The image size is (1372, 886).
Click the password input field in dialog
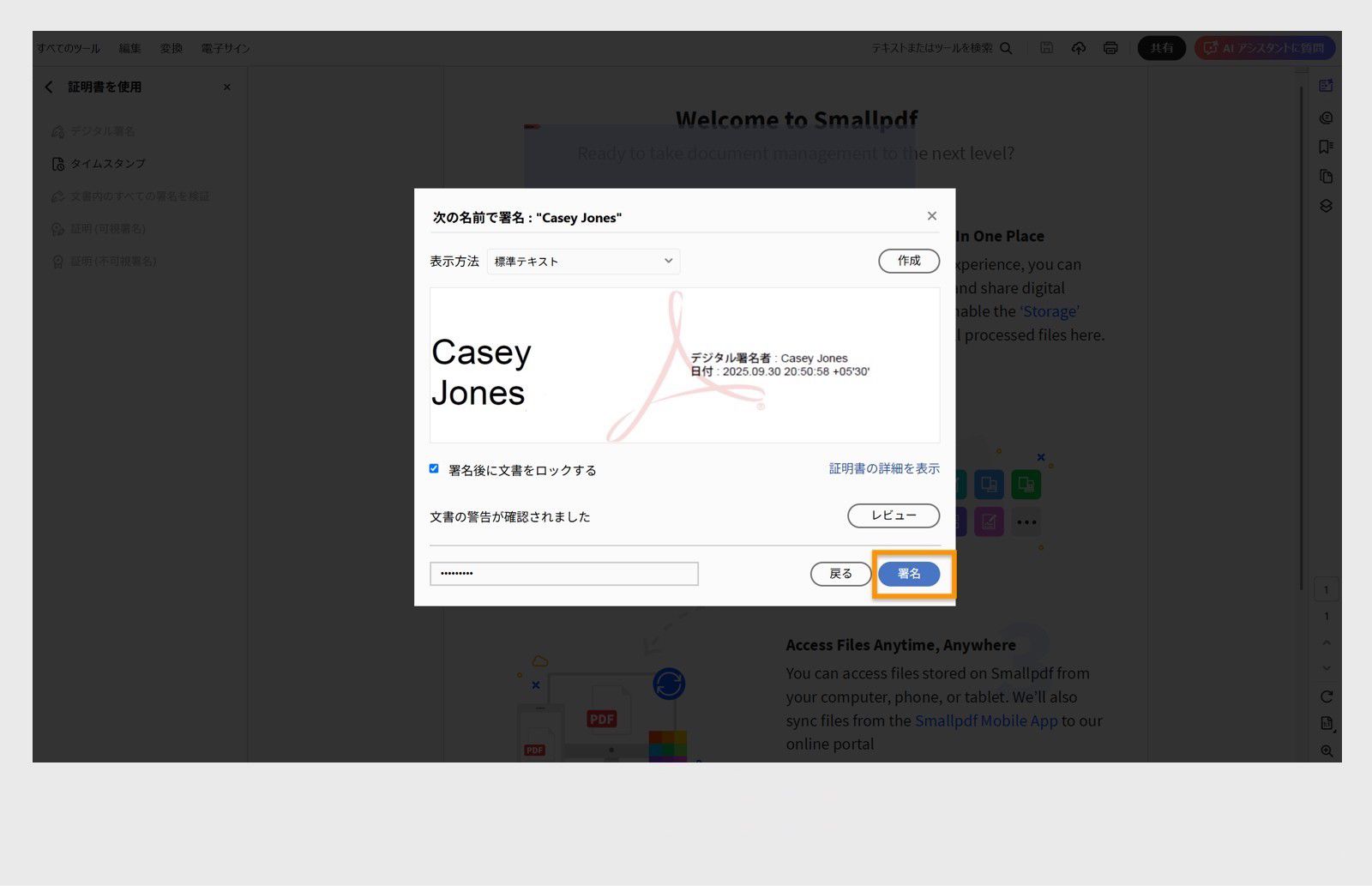tap(564, 574)
